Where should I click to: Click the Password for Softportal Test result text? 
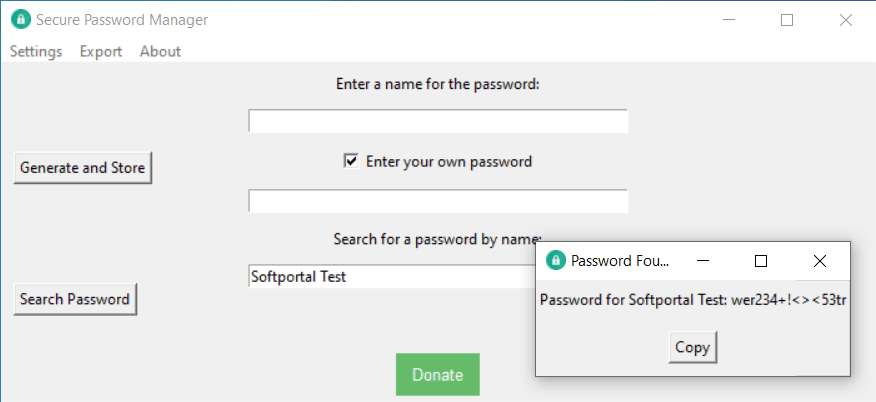(x=693, y=300)
